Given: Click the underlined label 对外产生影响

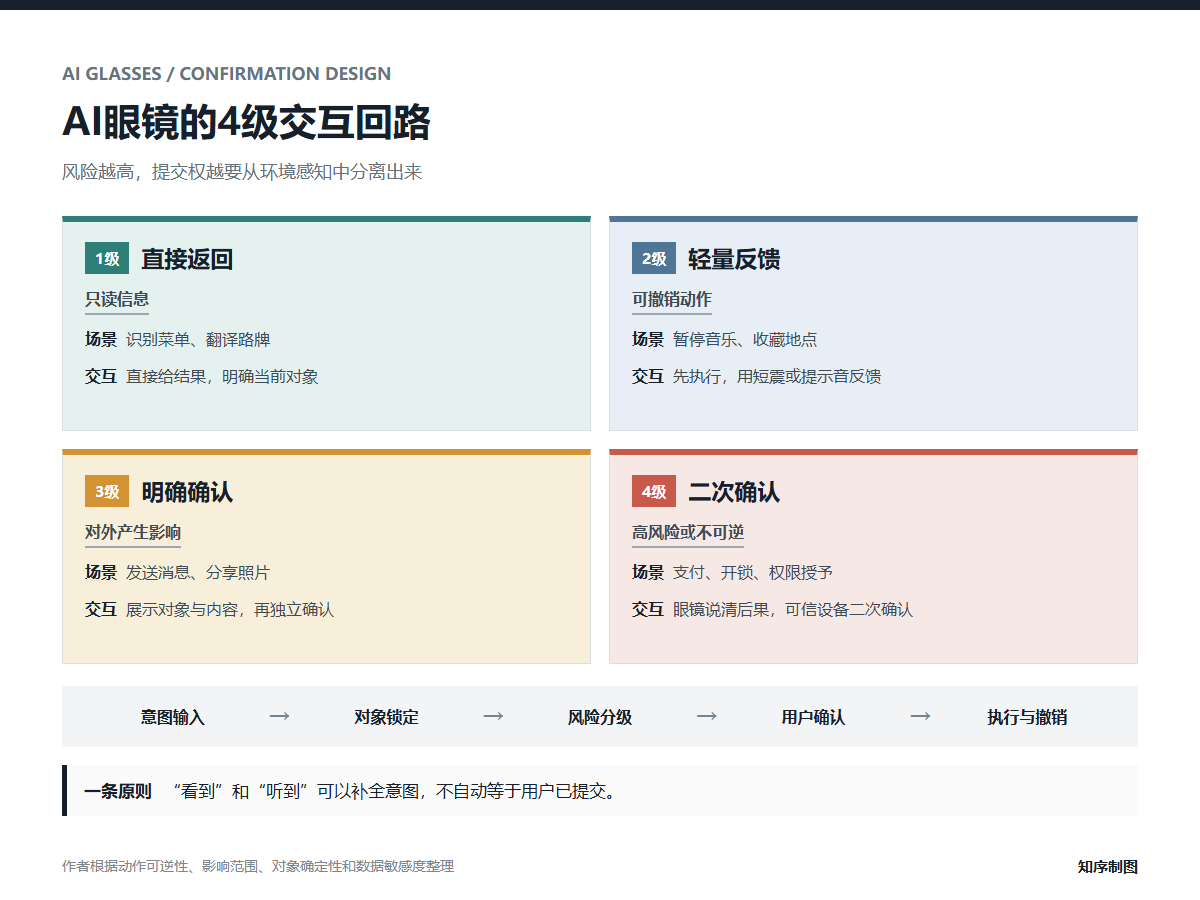Looking at the screenshot, I should (133, 532).
